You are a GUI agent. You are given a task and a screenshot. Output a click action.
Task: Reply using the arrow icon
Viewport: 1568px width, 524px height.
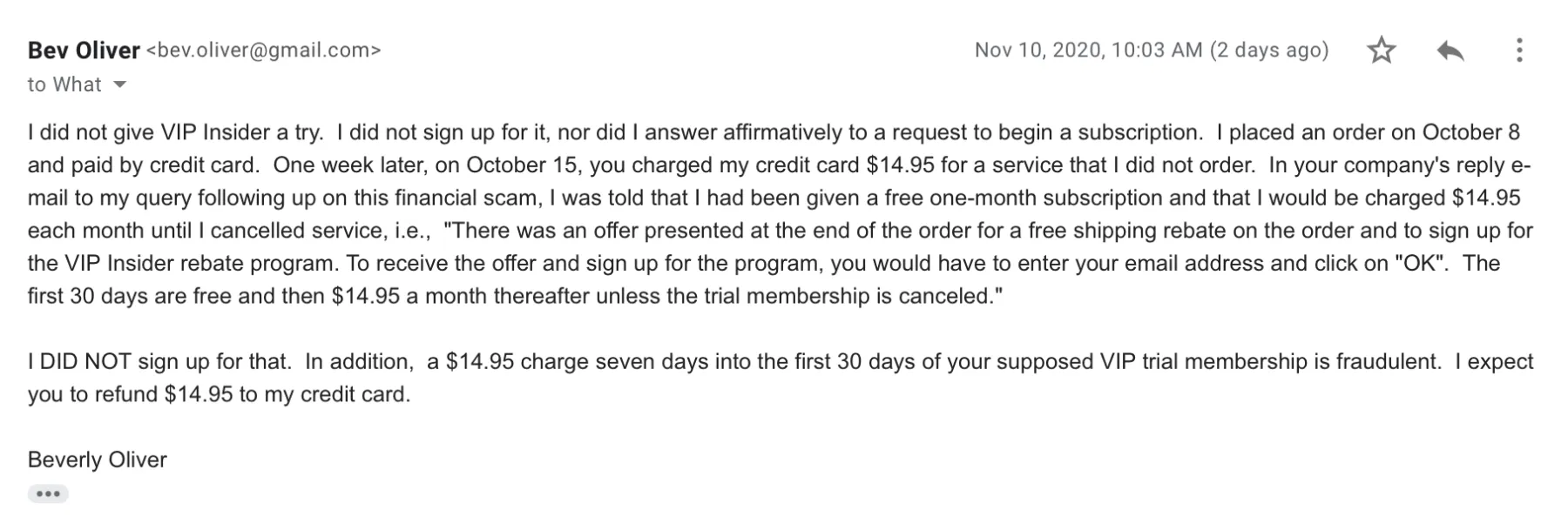click(x=1450, y=50)
